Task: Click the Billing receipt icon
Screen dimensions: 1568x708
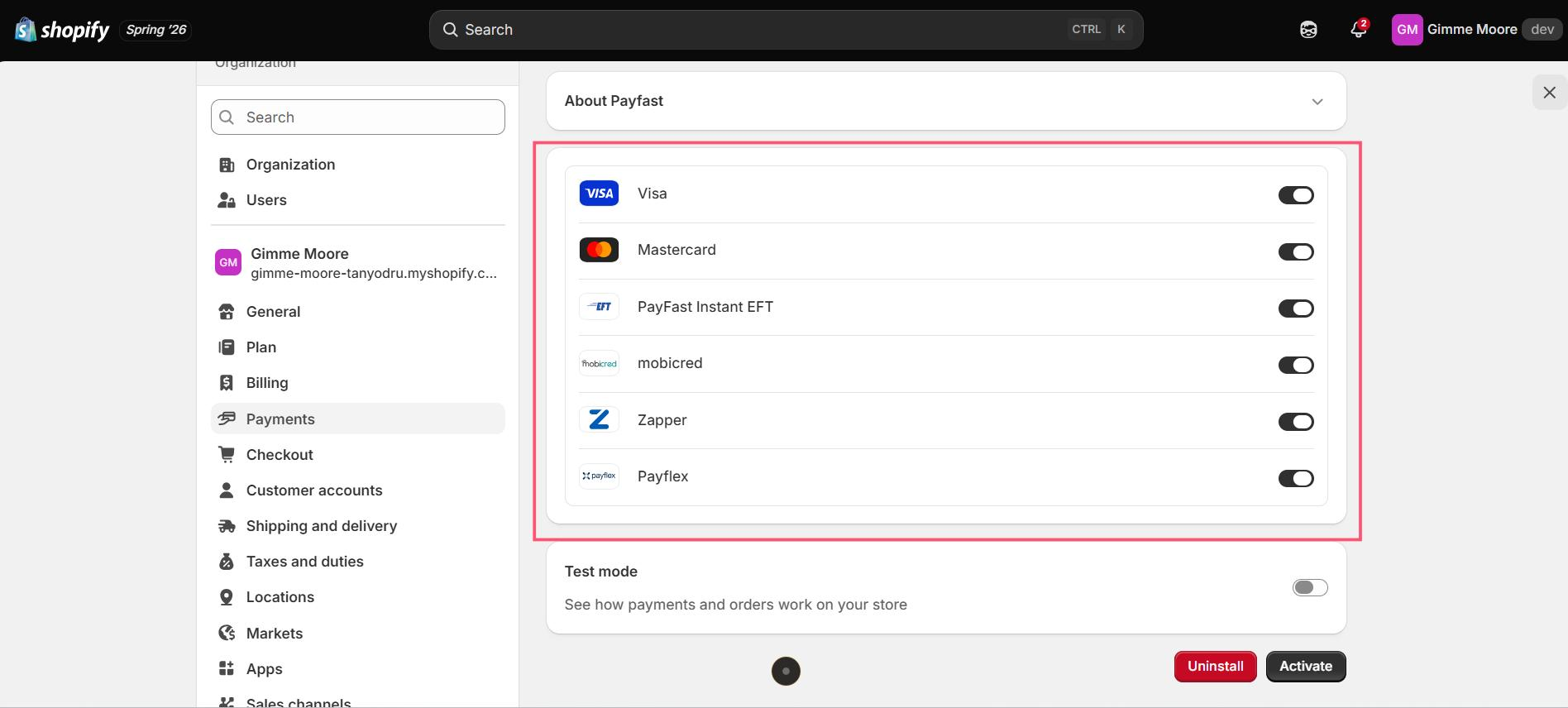Action: pyautogui.click(x=226, y=383)
